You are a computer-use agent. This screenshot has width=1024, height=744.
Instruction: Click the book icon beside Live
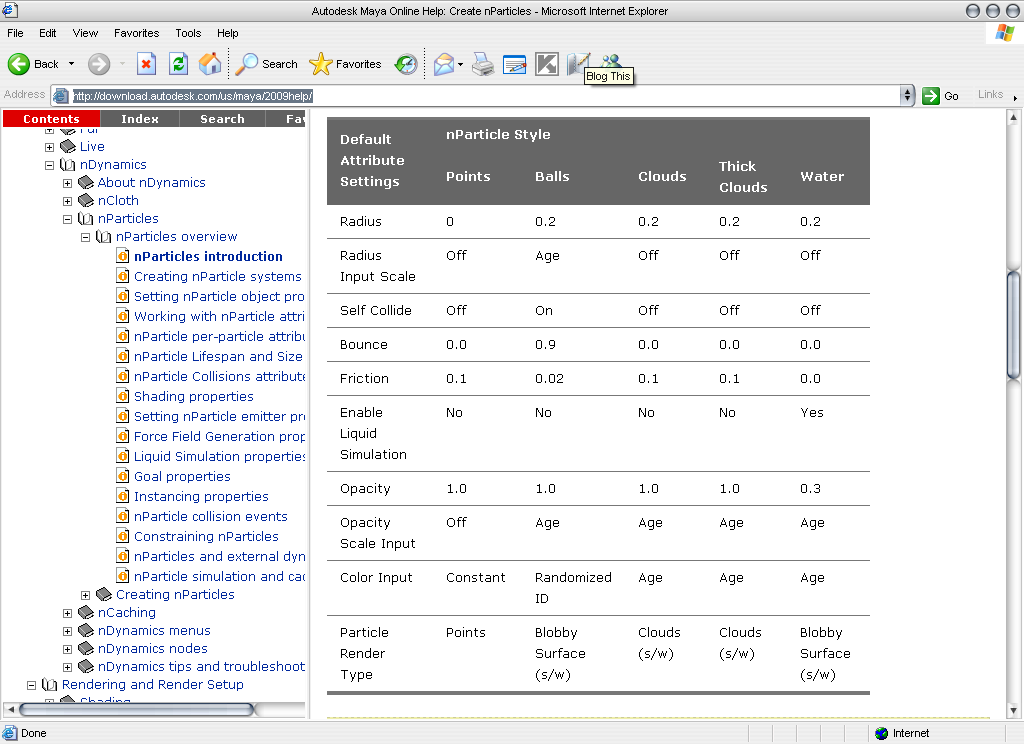68,146
